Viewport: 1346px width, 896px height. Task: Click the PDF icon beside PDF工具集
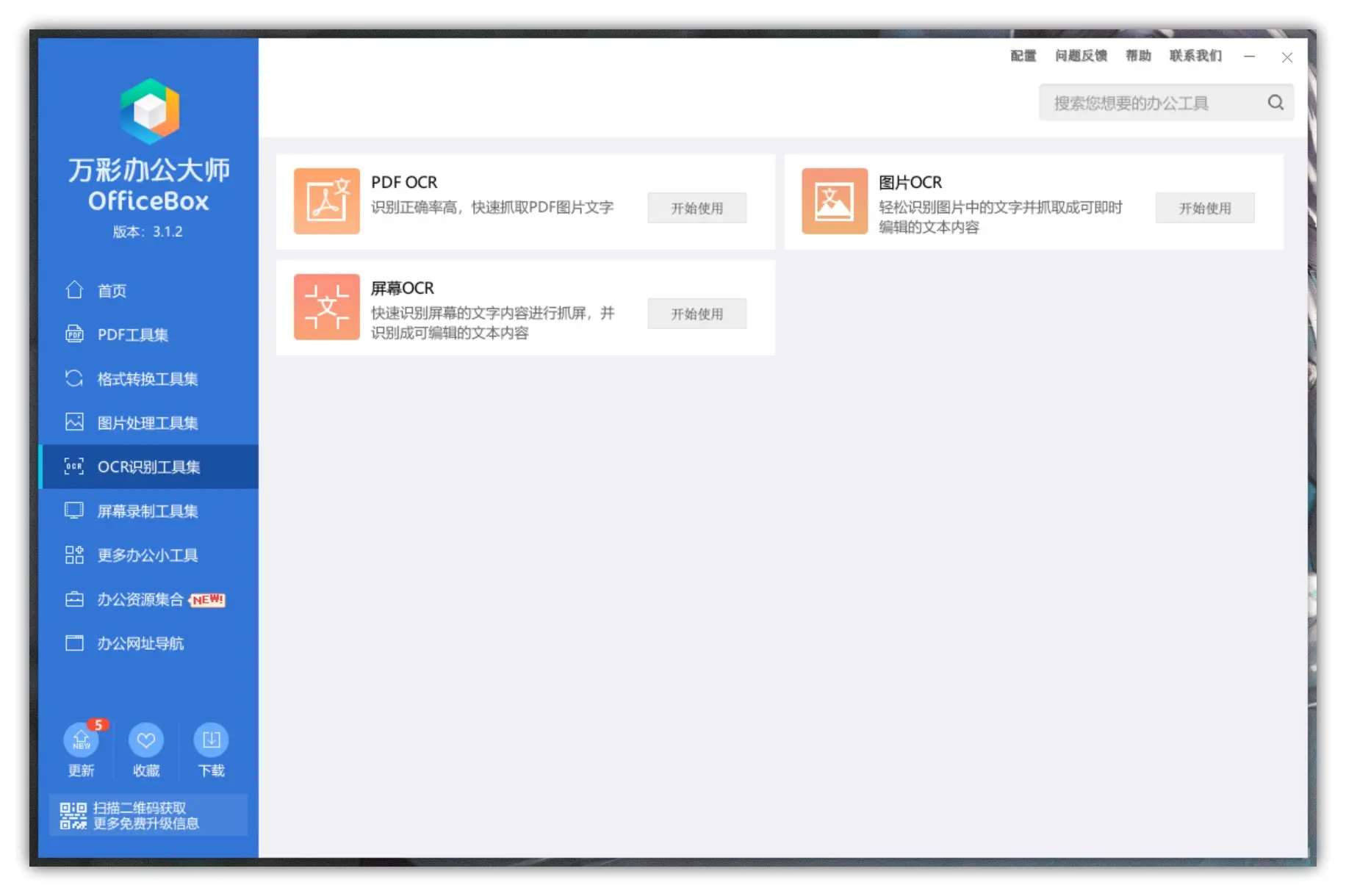[74, 334]
